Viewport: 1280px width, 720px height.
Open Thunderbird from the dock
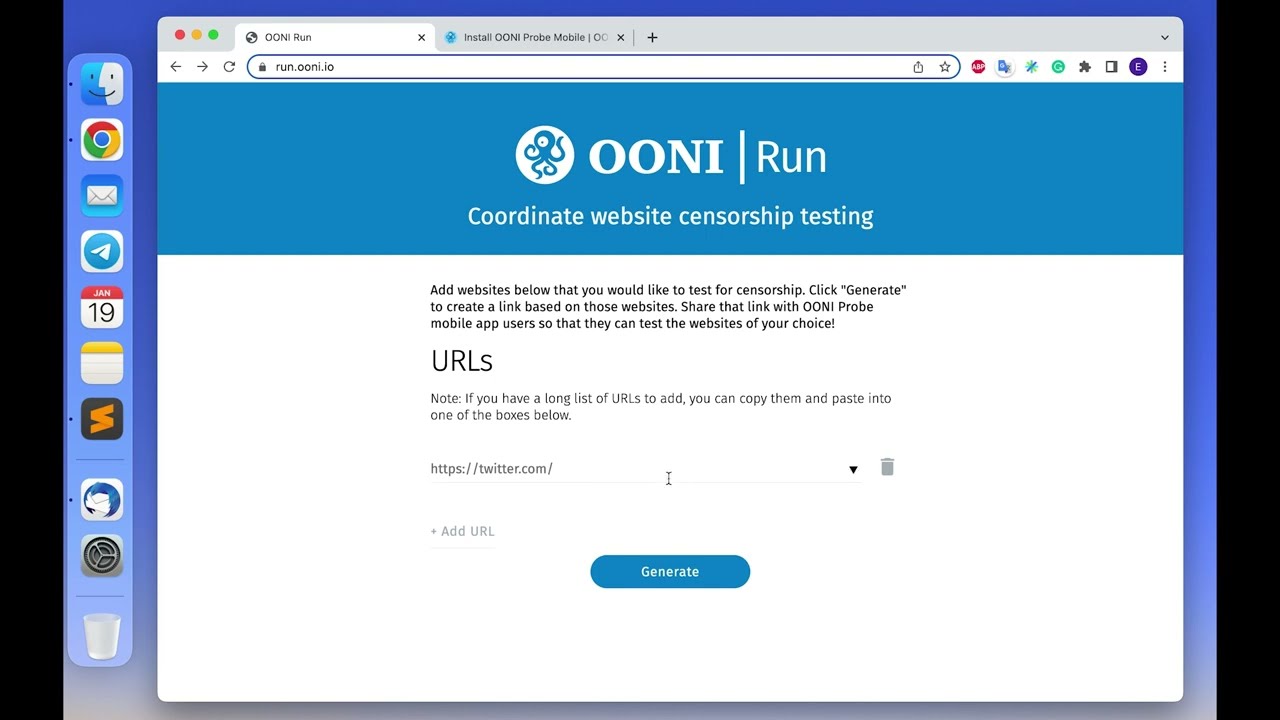click(102, 500)
